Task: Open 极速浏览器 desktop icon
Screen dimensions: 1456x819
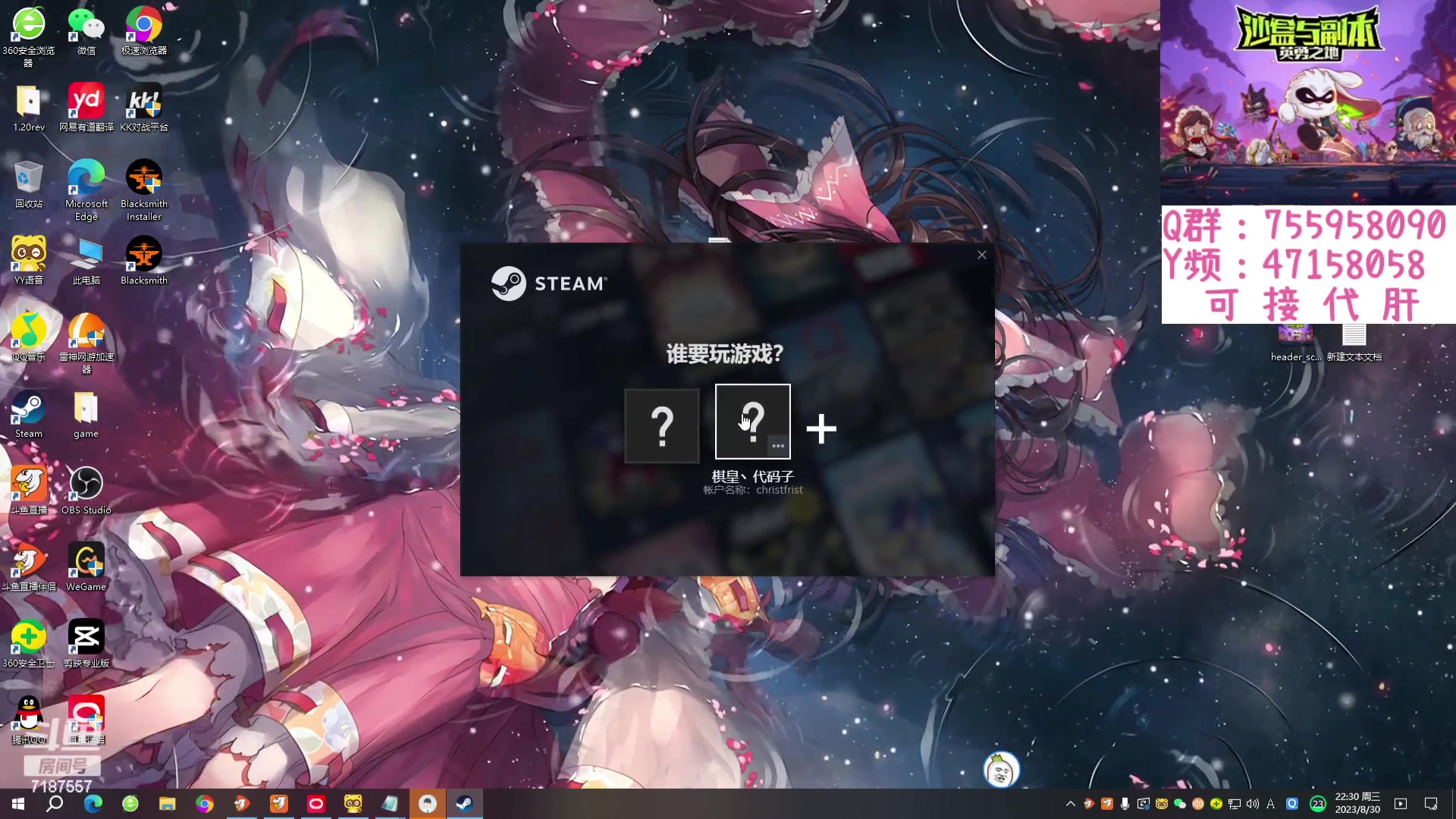Action: tap(144, 33)
